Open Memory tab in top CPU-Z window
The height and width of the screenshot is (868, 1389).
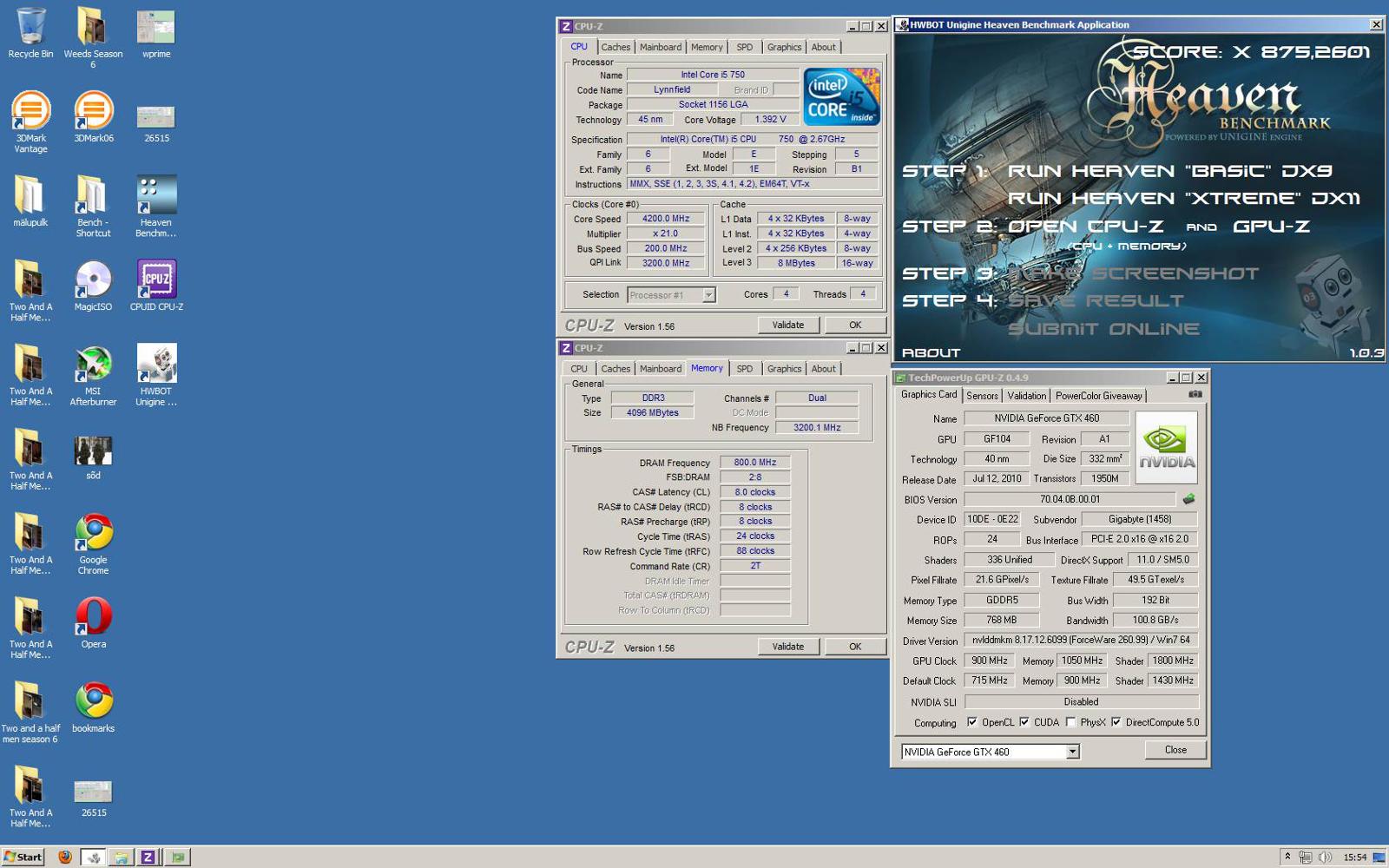[707, 48]
